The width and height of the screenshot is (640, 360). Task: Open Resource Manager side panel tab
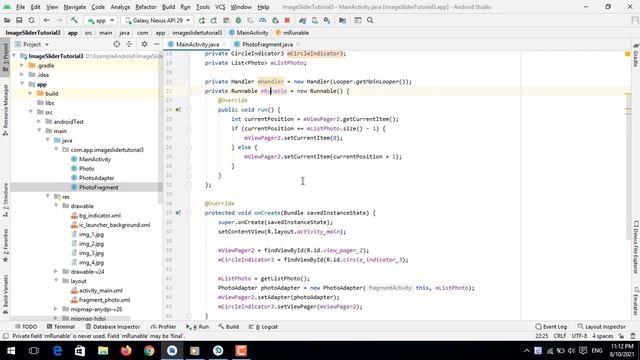tap(5, 110)
